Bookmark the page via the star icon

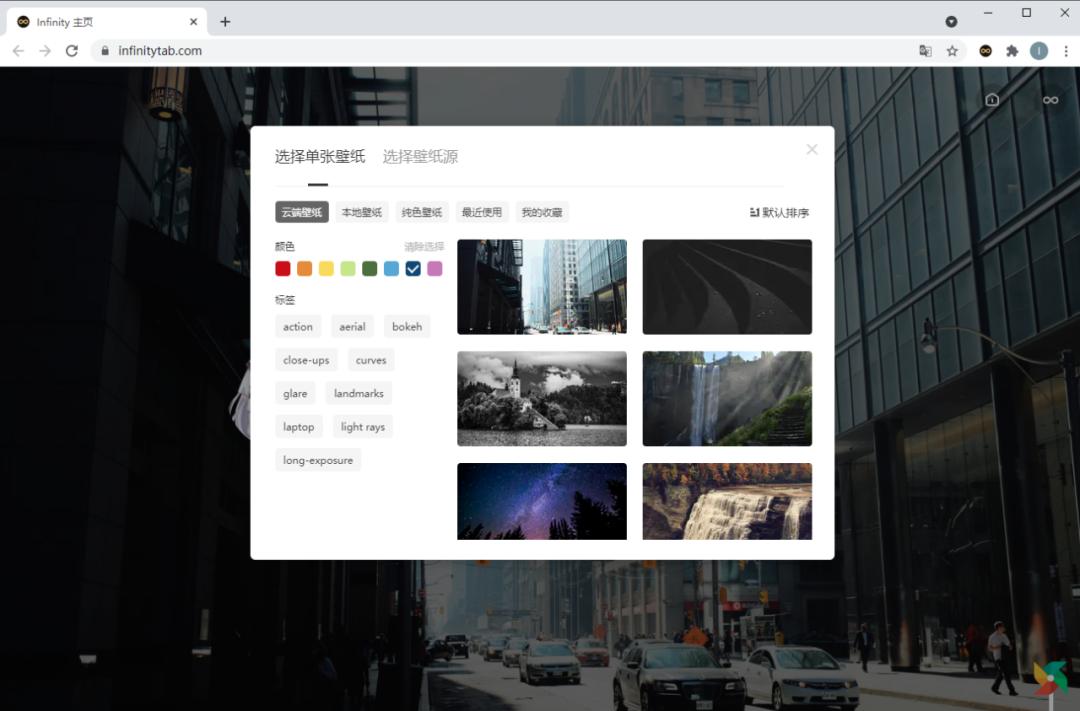click(x=952, y=50)
